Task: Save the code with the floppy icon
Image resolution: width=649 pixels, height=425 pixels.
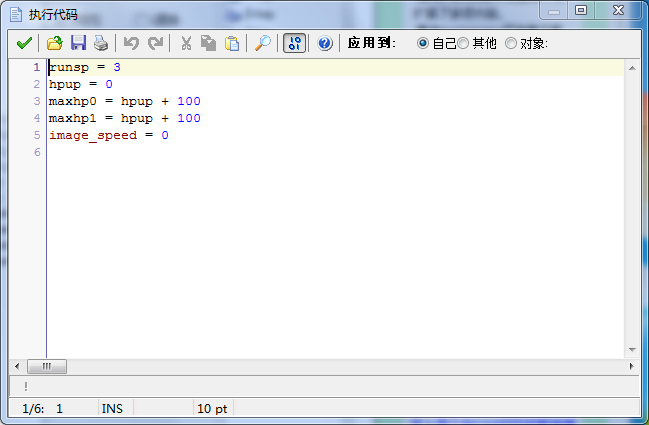Action: (x=78, y=43)
